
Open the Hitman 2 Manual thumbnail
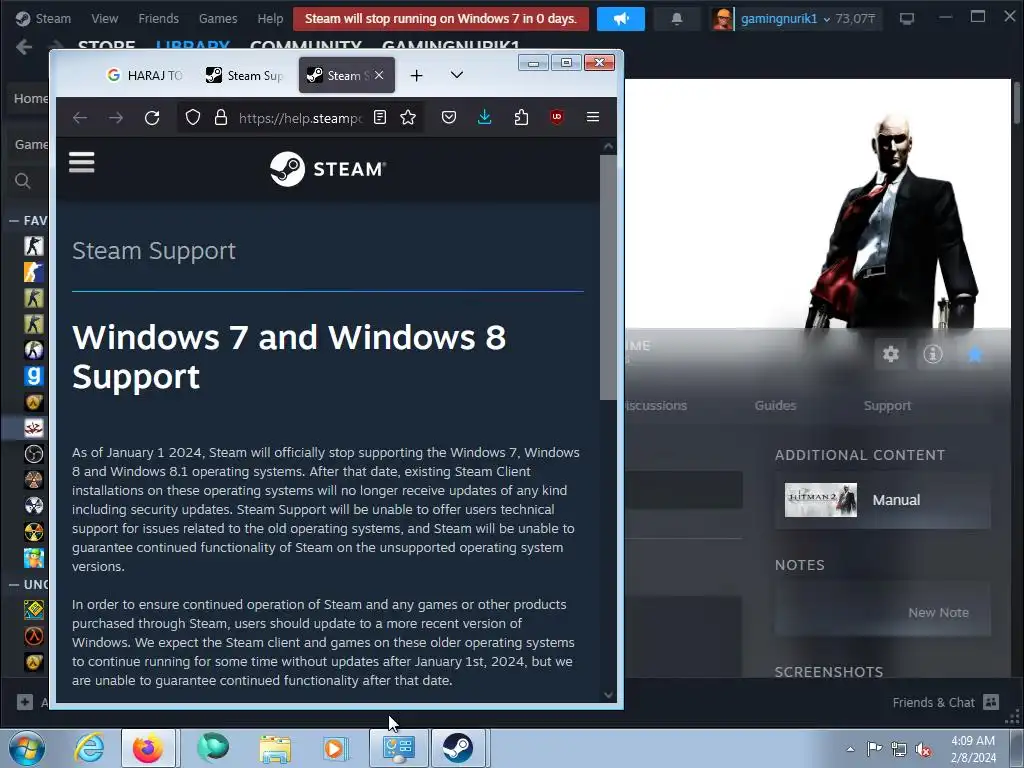click(x=820, y=500)
